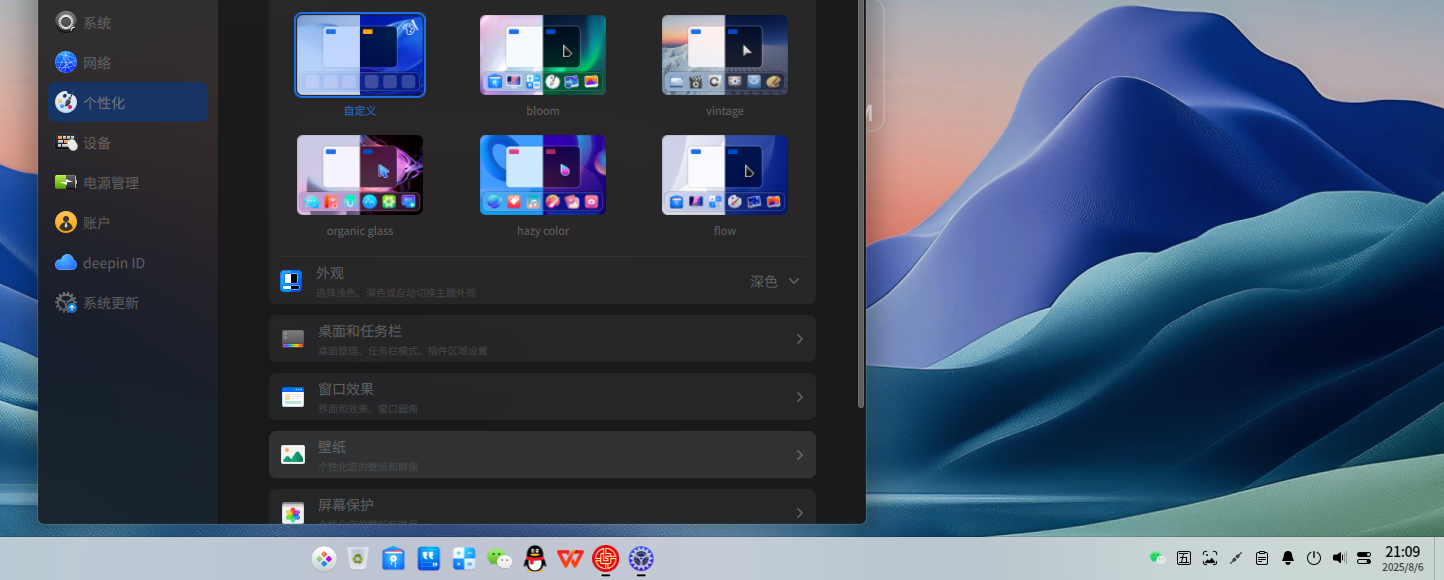Open 系统更新 in the sidebar

(x=128, y=302)
